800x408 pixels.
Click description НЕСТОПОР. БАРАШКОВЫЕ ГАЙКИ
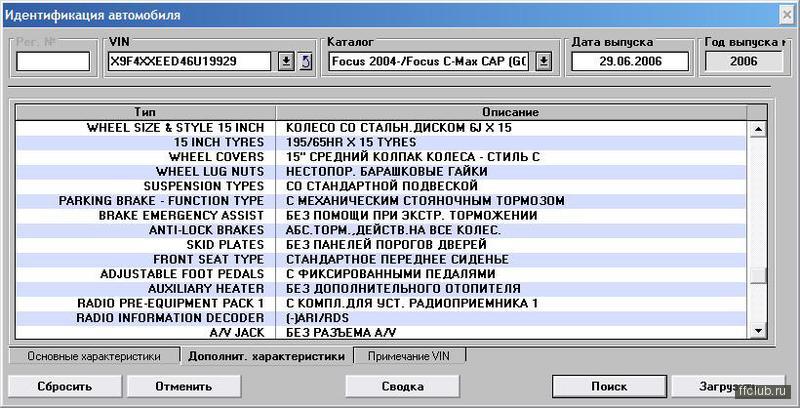386,172
